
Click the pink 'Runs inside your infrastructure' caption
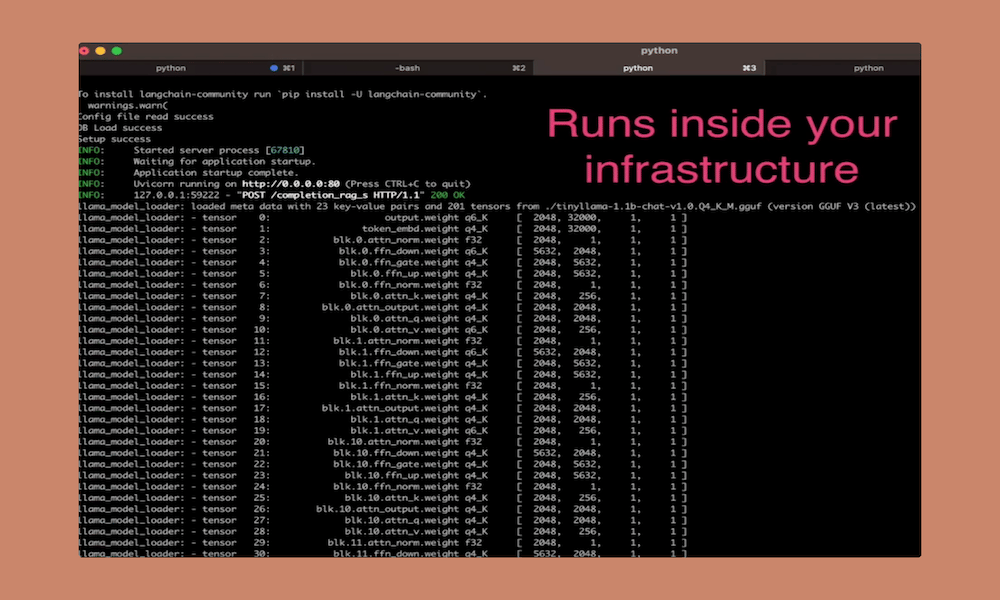pos(721,146)
